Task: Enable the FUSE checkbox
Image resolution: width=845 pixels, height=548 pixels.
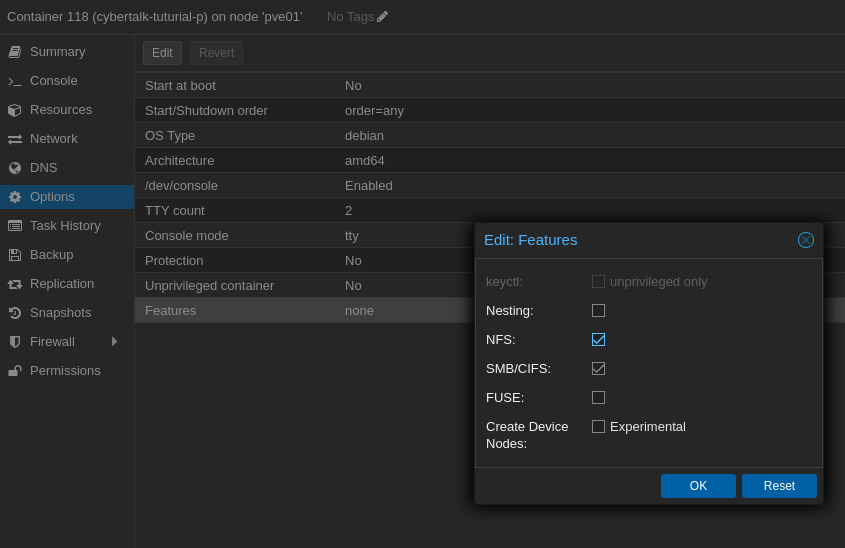Action: (598, 398)
